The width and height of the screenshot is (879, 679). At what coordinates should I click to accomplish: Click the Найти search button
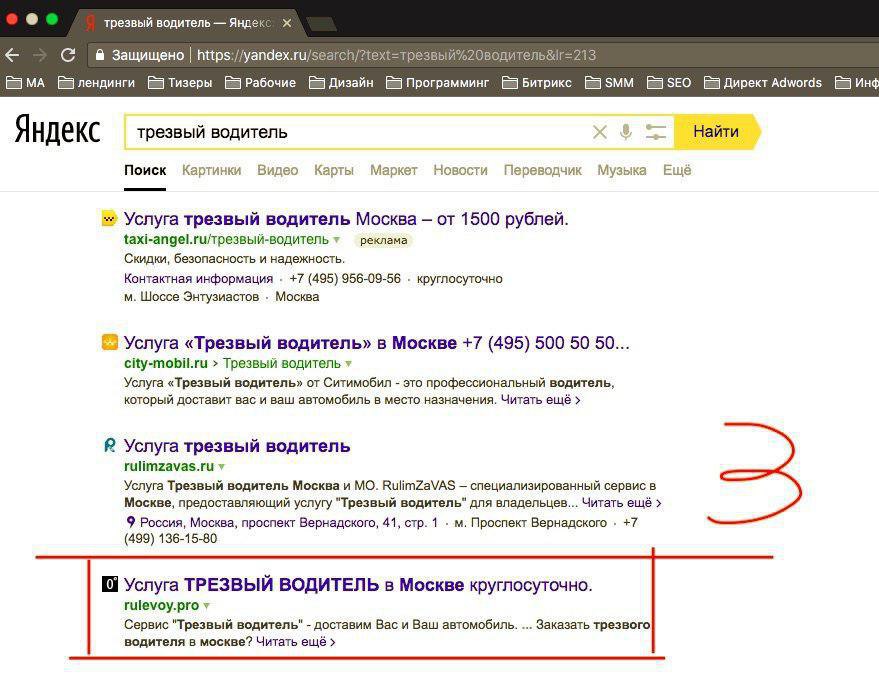pos(716,132)
